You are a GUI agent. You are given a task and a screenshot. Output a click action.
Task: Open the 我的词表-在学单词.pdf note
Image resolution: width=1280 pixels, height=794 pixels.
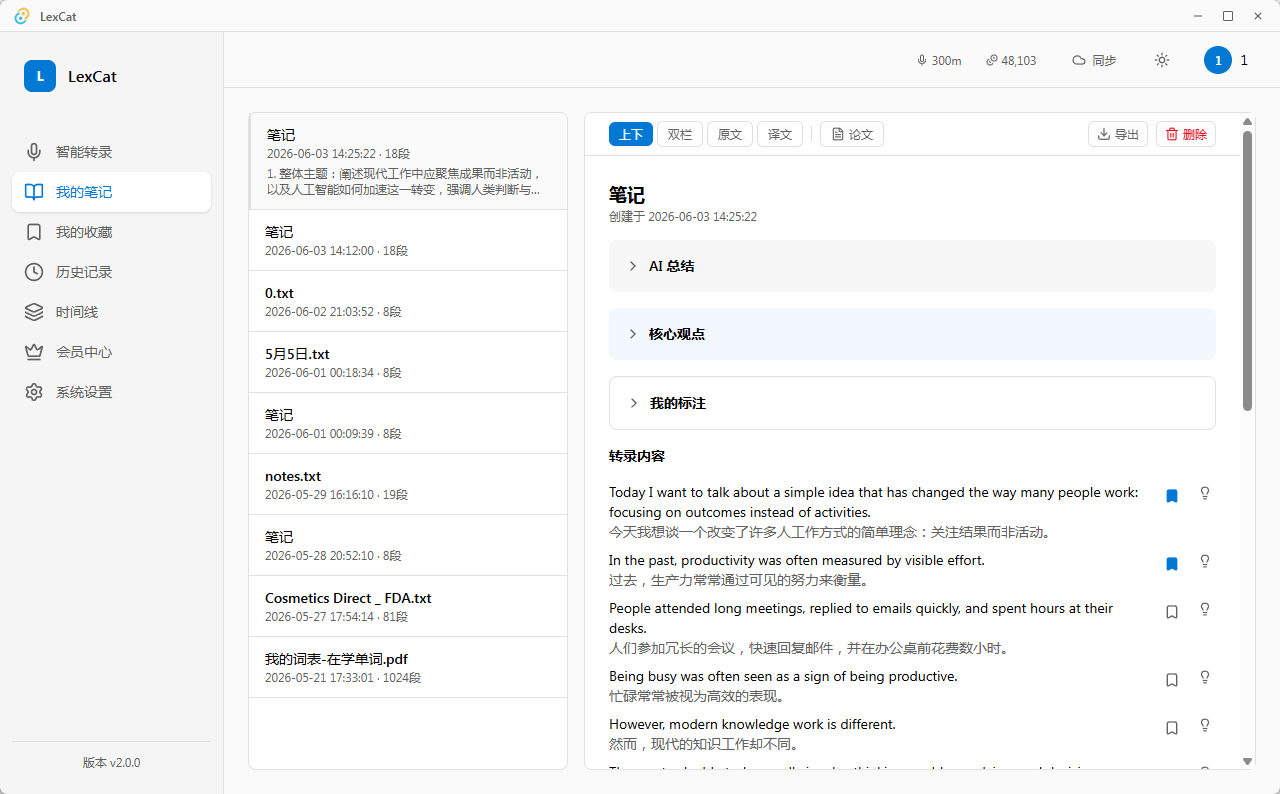coord(408,667)
